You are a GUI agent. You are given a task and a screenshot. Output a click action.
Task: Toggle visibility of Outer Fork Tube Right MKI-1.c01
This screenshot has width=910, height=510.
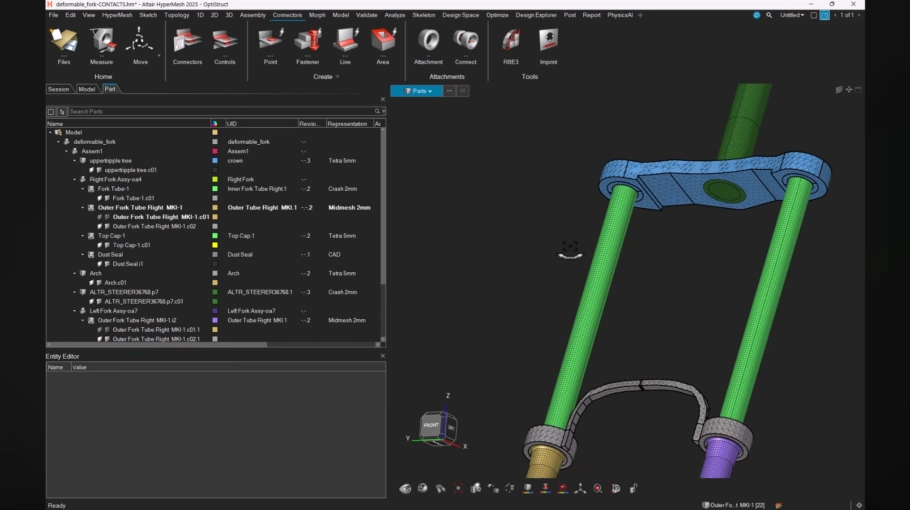click(100, 217)
